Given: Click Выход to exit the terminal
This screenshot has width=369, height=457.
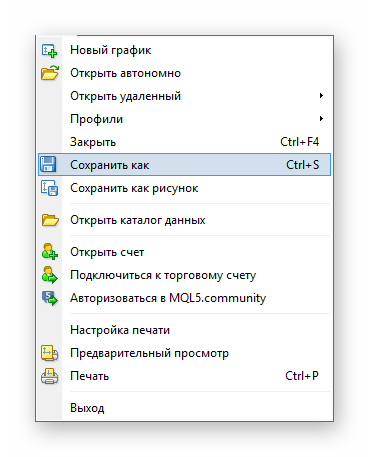Looking at the screenshot, I should tap(184, 408).
